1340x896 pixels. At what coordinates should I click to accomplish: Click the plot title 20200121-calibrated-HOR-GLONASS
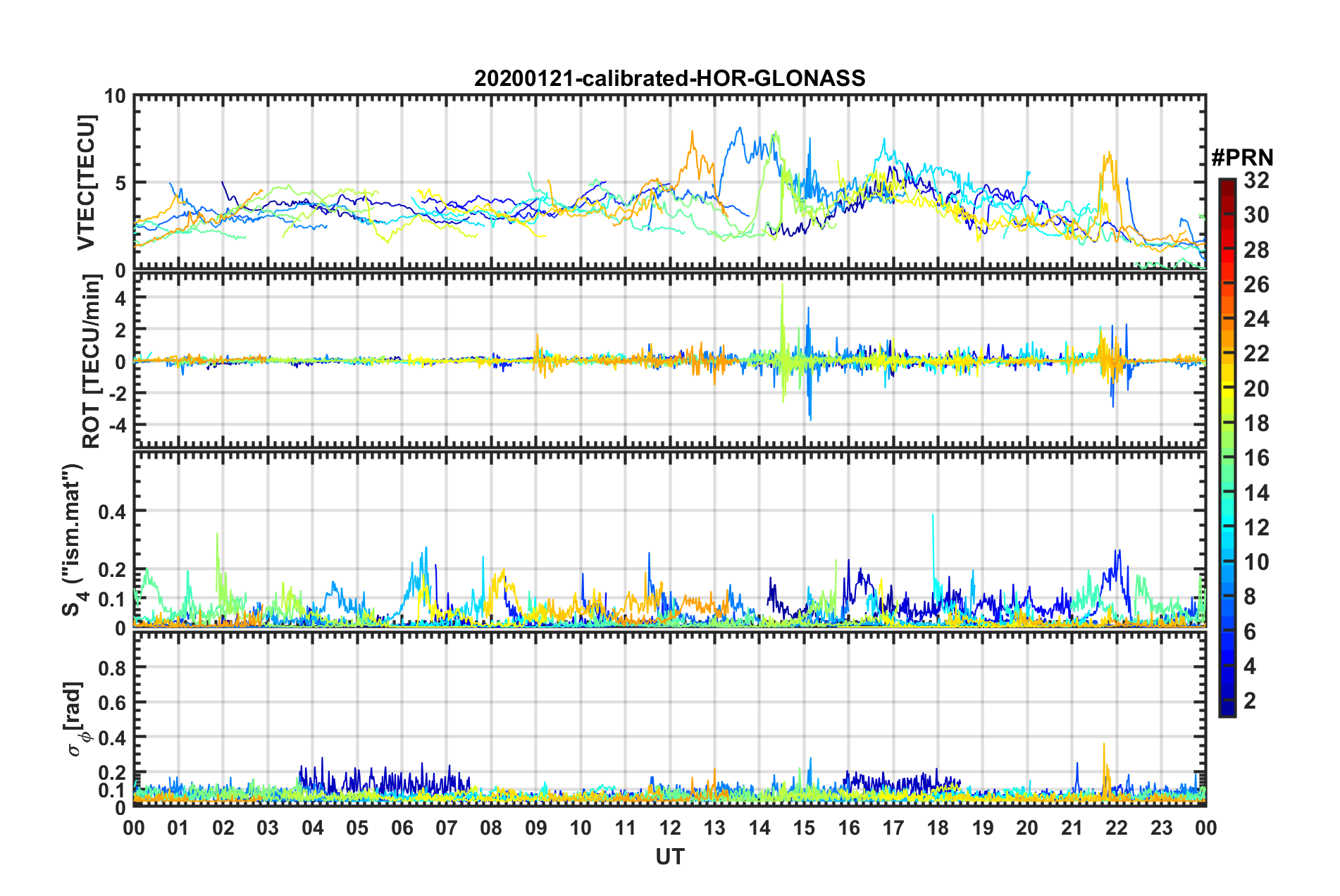point(669,77)
